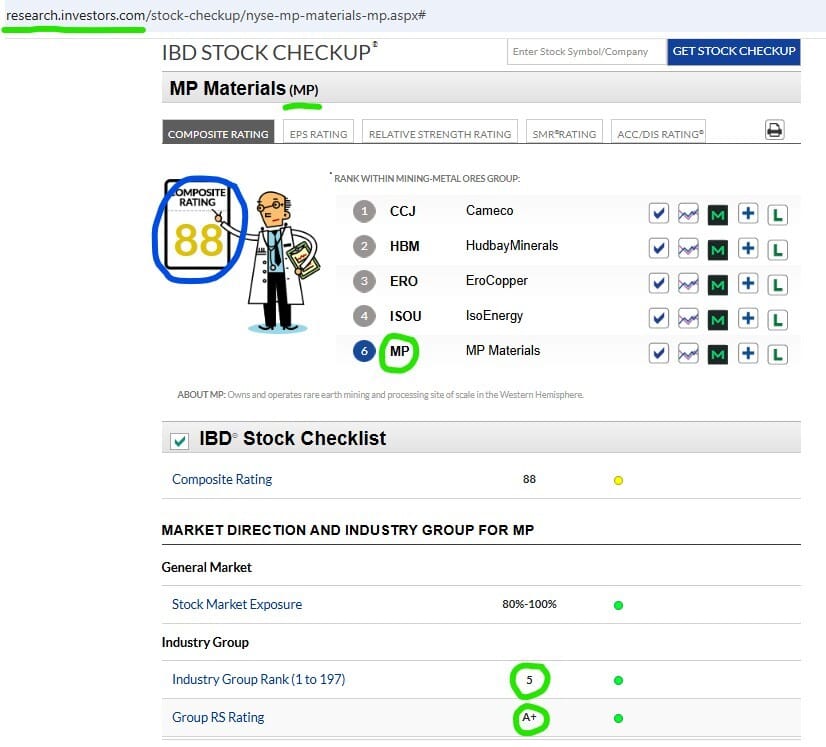
Task: Click the Leaderboard L icon for Cameco
Action: (778, 214)
